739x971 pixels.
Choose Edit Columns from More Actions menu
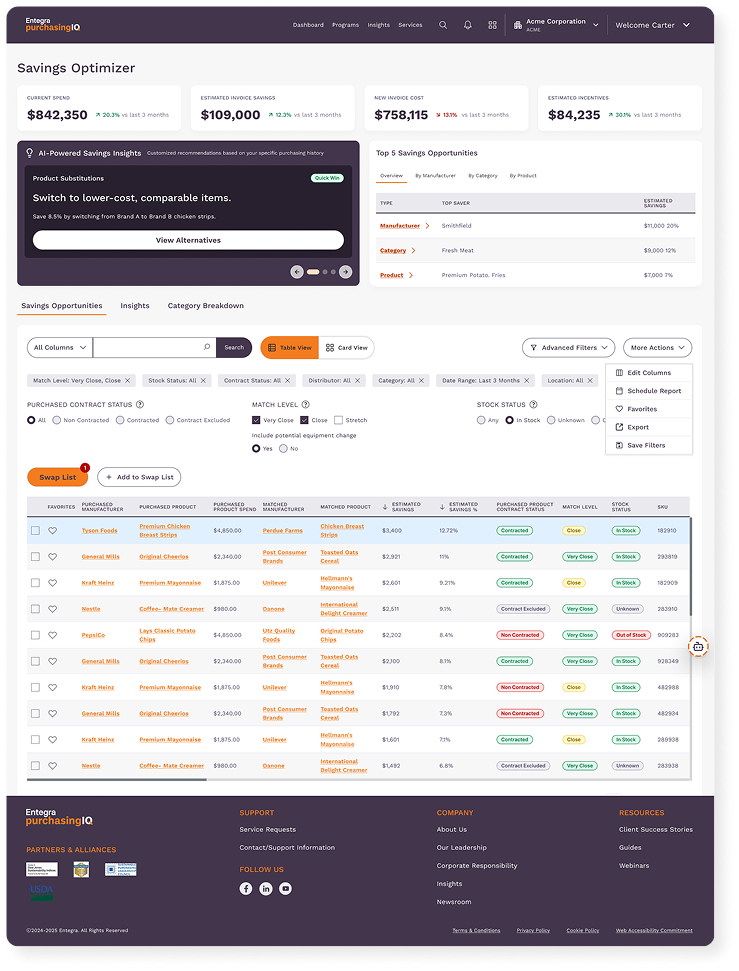pyautogui.click(x=649, y=373)
